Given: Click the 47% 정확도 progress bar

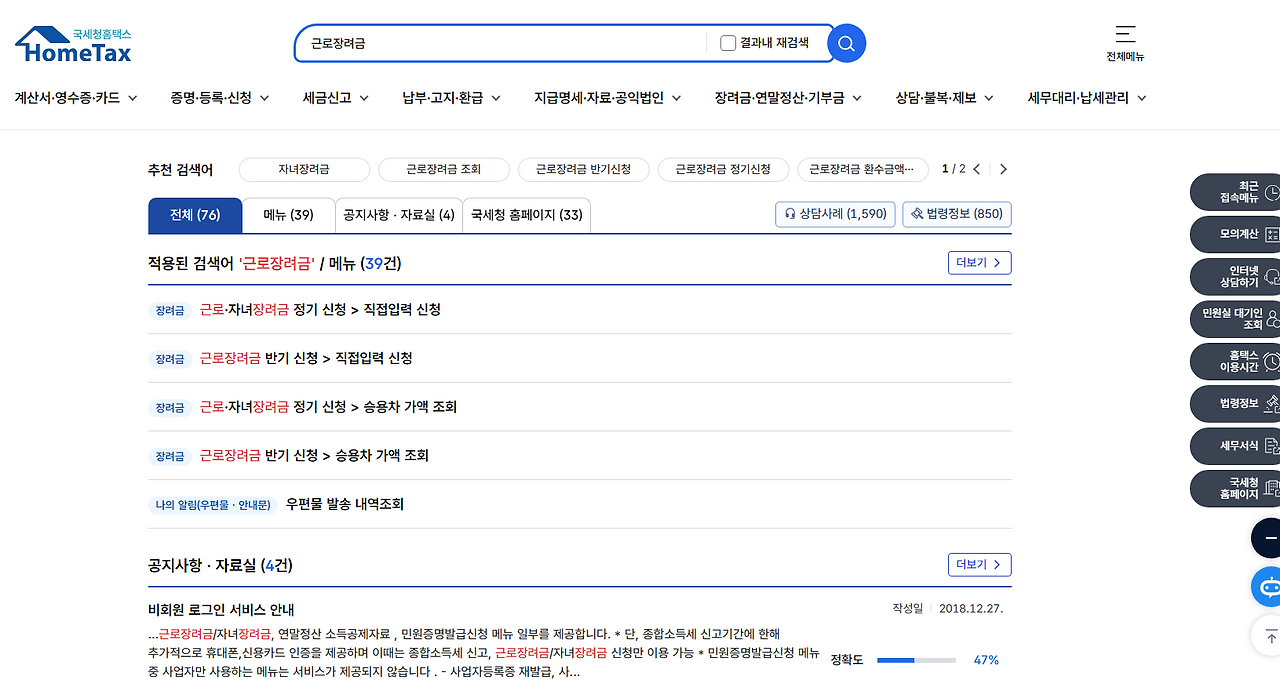Looking at the screenshot, I should click(916, 660).
